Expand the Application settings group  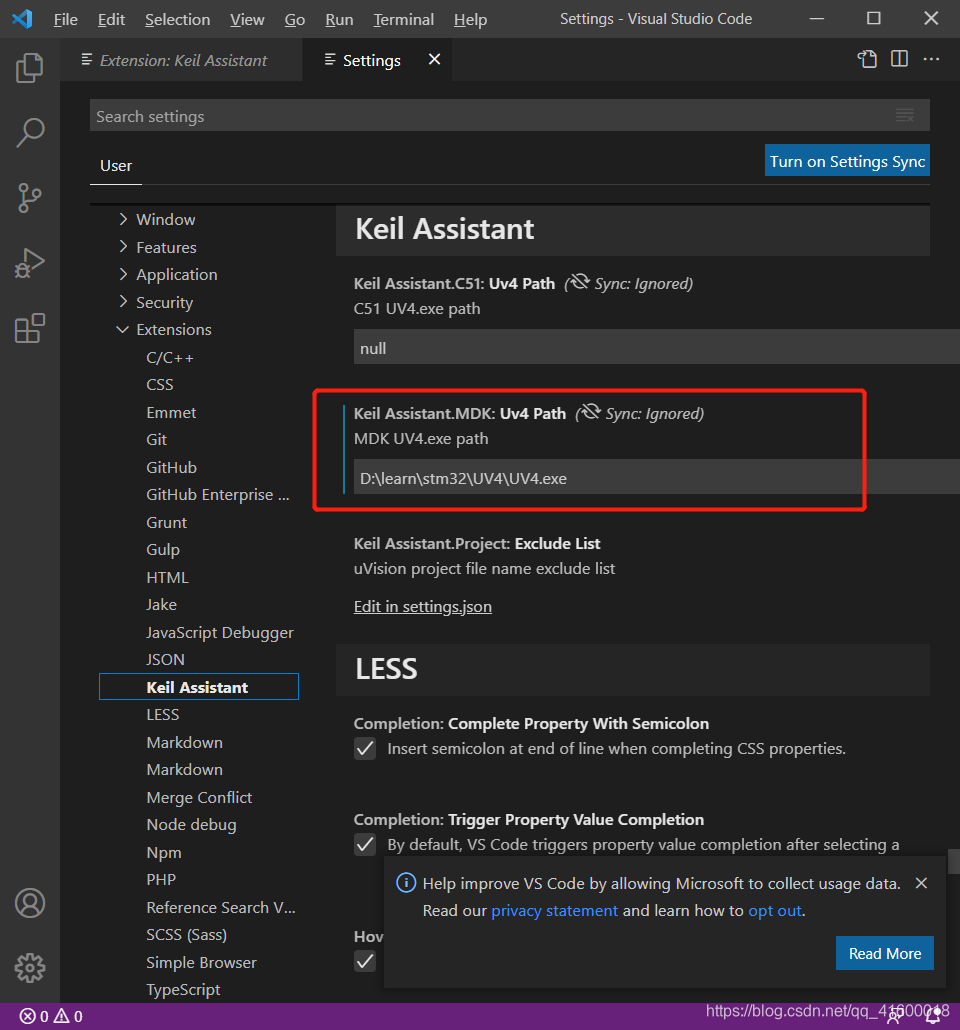tap(123, 274)
